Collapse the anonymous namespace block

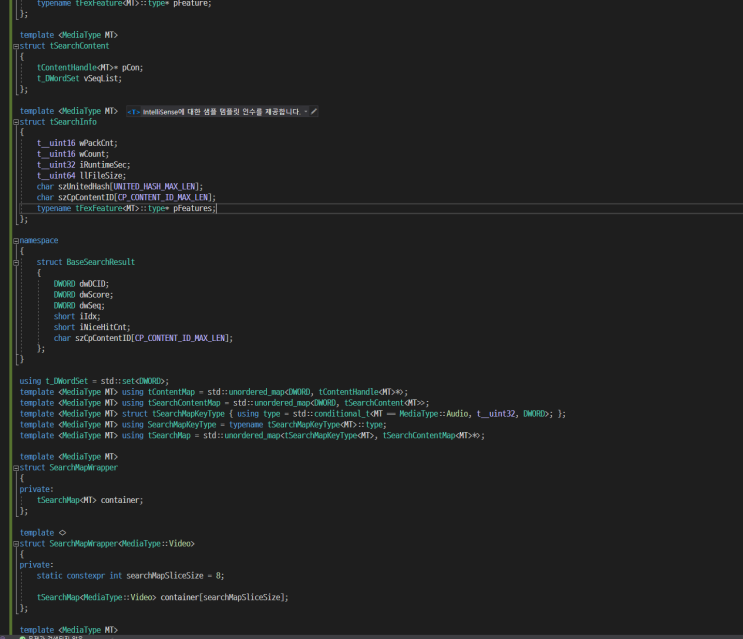tap(16, 241)
